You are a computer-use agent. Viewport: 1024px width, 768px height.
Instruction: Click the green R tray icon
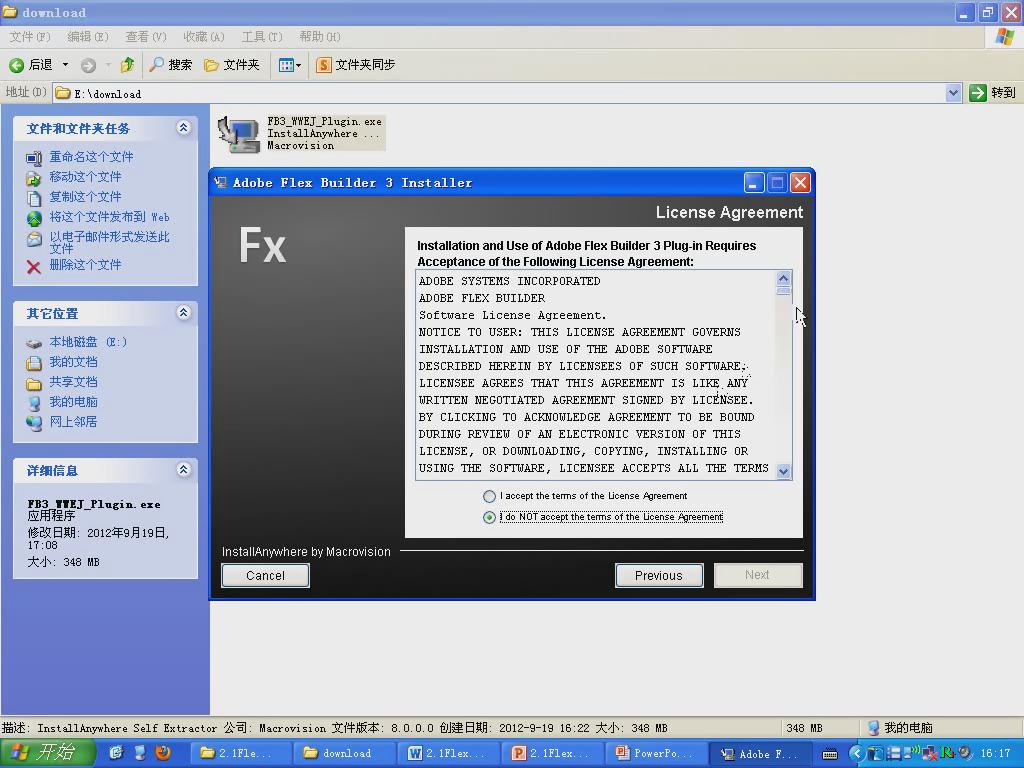pos(946,753)
